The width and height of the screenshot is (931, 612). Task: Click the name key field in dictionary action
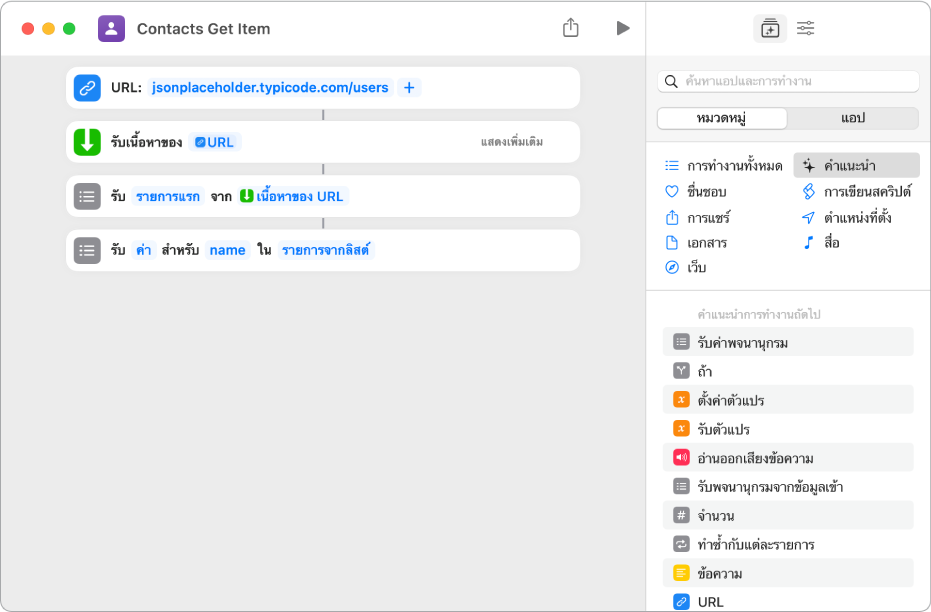pyautogui.click(x=227, y=250)
